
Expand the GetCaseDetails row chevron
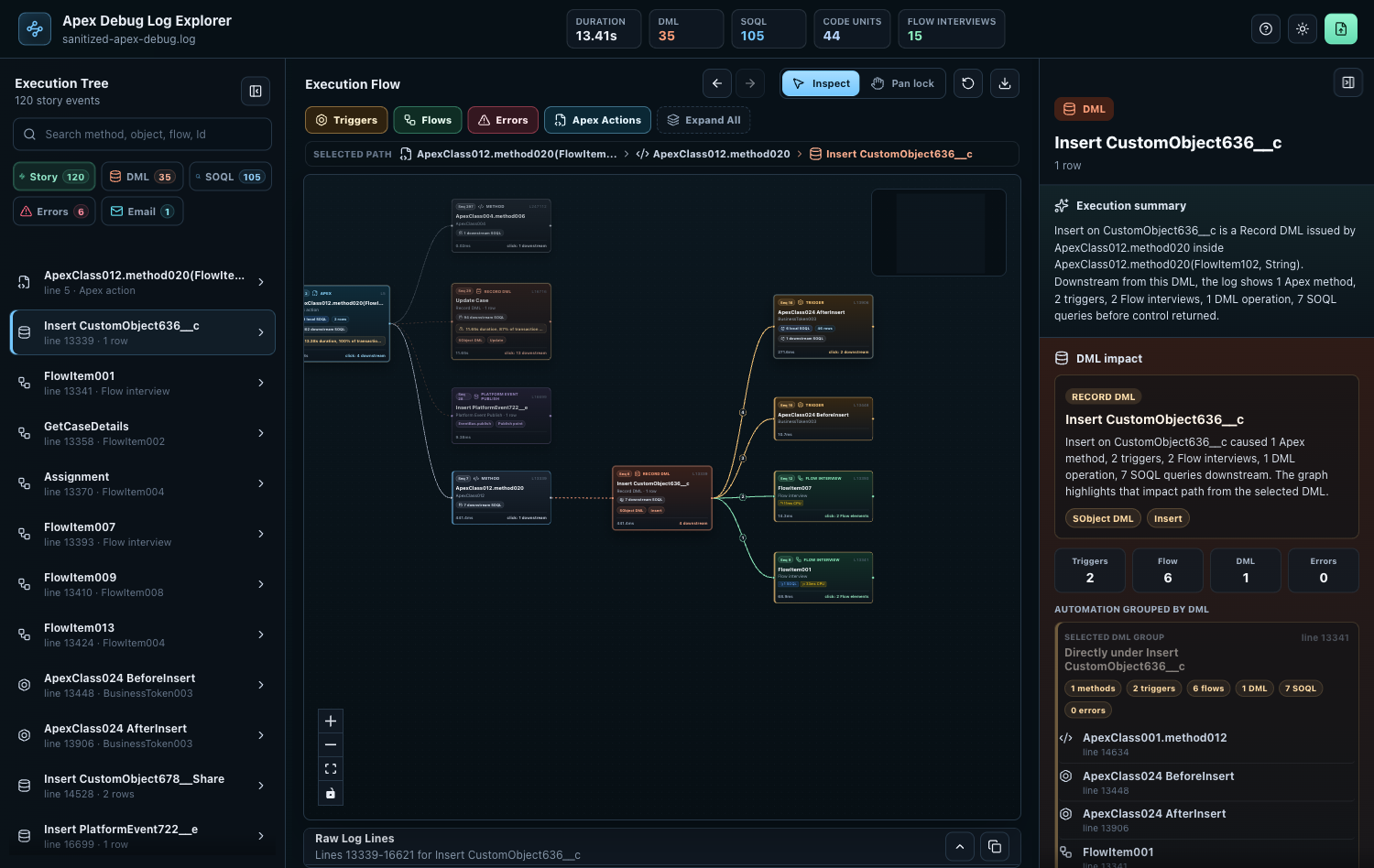(x=261, y=433)
